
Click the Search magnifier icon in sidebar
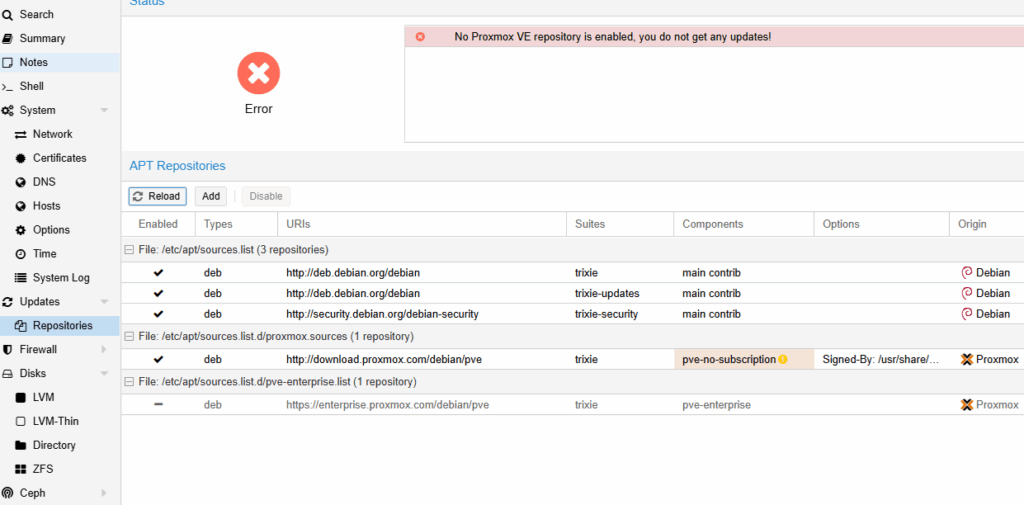[x=7, y=14]
